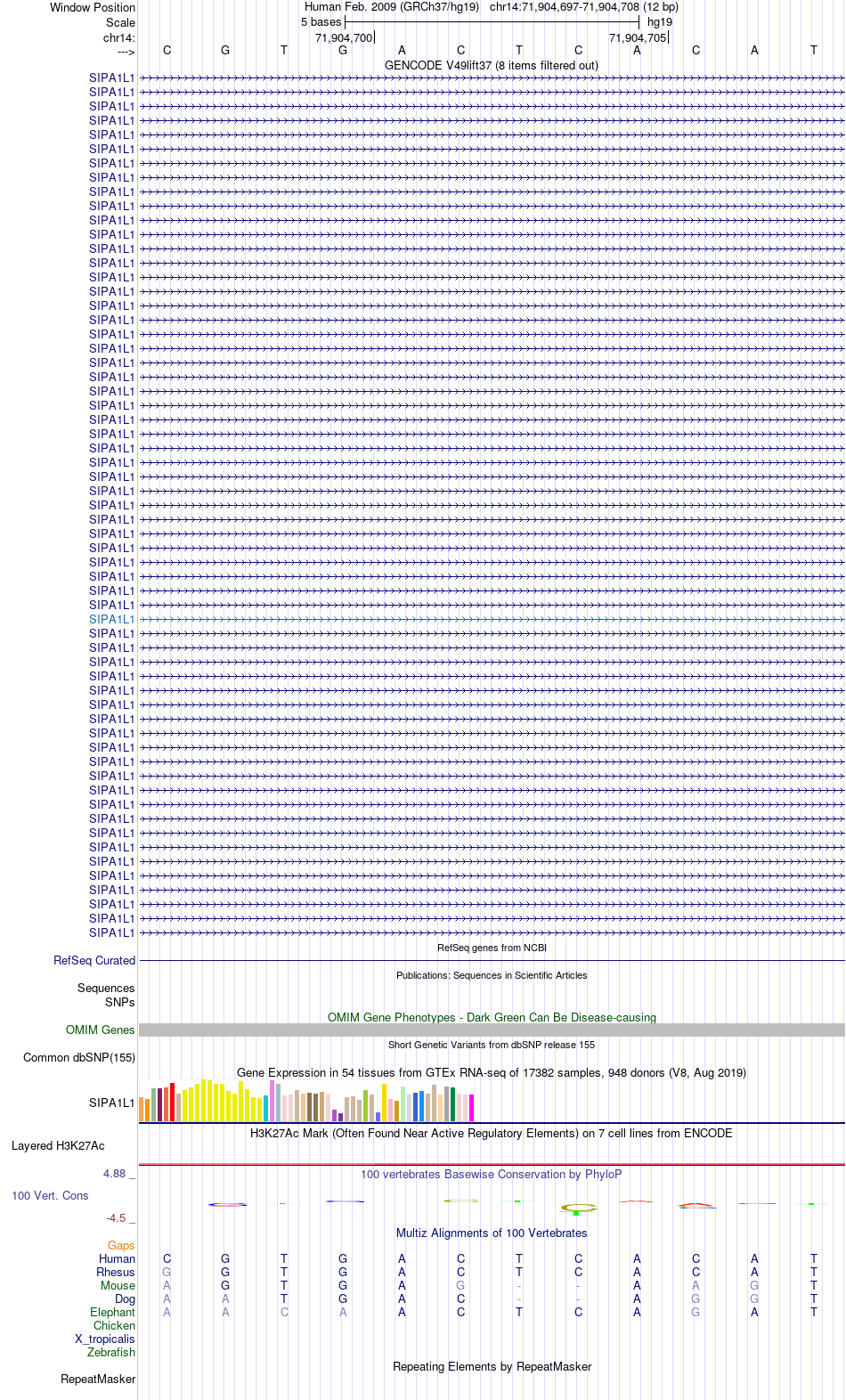846x1400 pixels.
Task: Click the Window Position label
Action: (x=93, y=7)
